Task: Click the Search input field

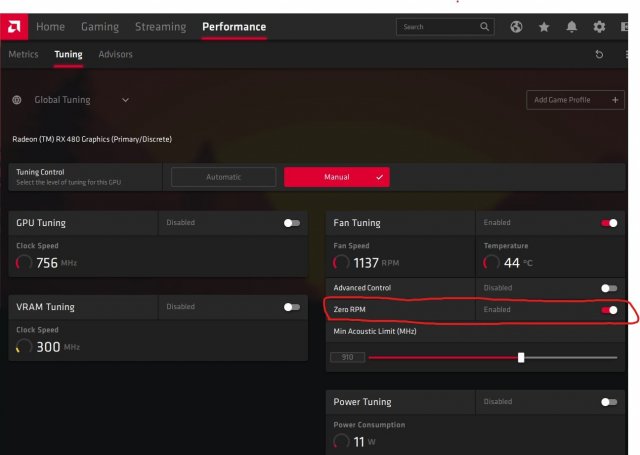Action: (436, 27)
